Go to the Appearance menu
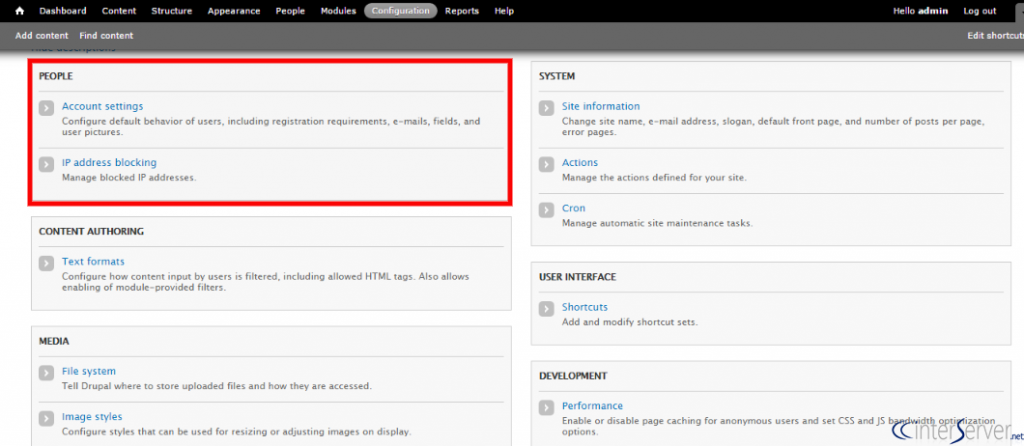Image resolution: width=1024 pixels, height=446 pixels. [234, 11]
